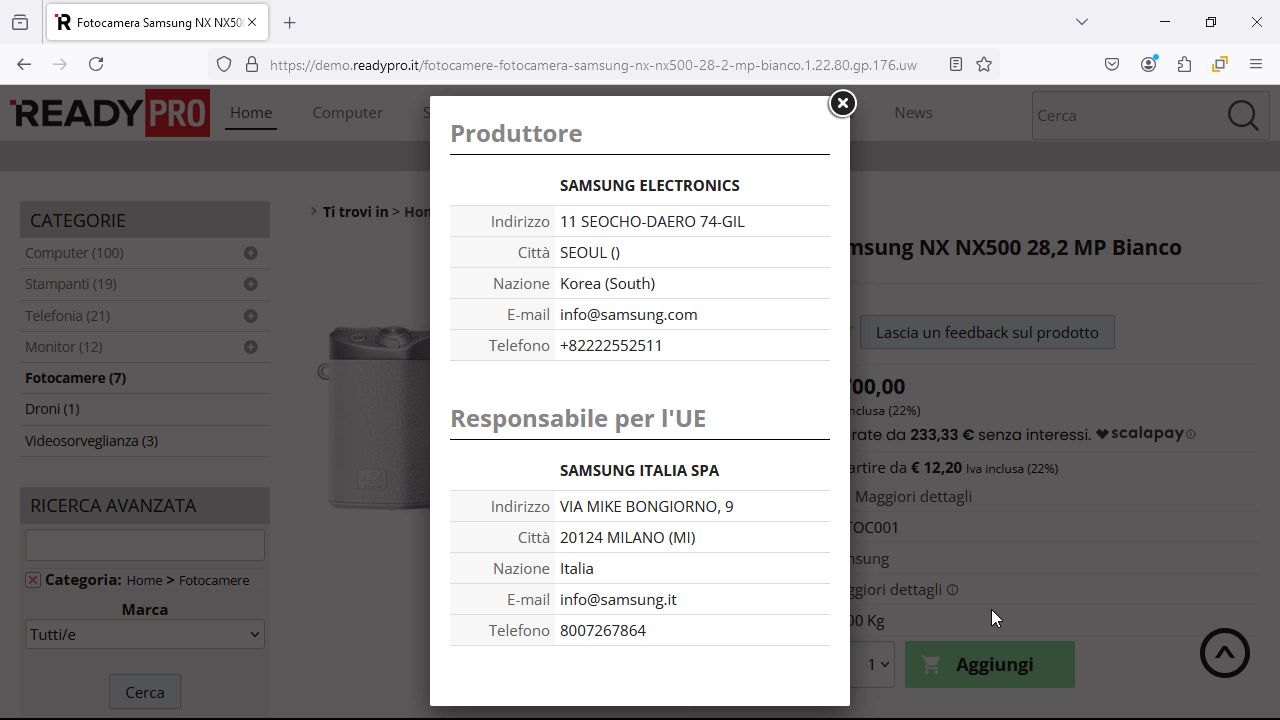Click the Home breadcrumb in Categoria filter
The width and height of the screenshot is (1280, 720).
[144, 580]
